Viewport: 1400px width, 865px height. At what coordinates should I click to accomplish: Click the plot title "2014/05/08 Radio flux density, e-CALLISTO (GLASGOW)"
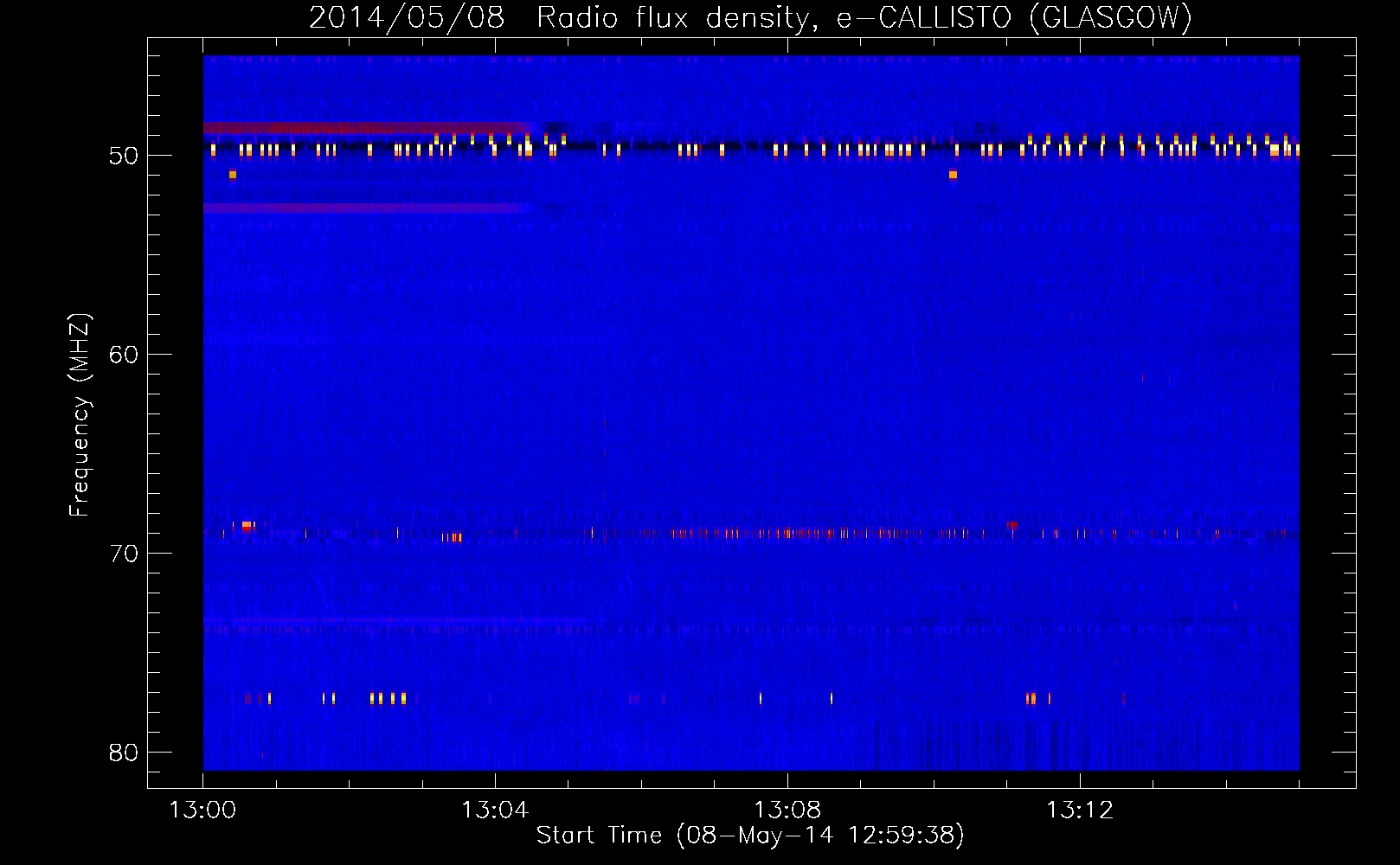coord(750,17)
